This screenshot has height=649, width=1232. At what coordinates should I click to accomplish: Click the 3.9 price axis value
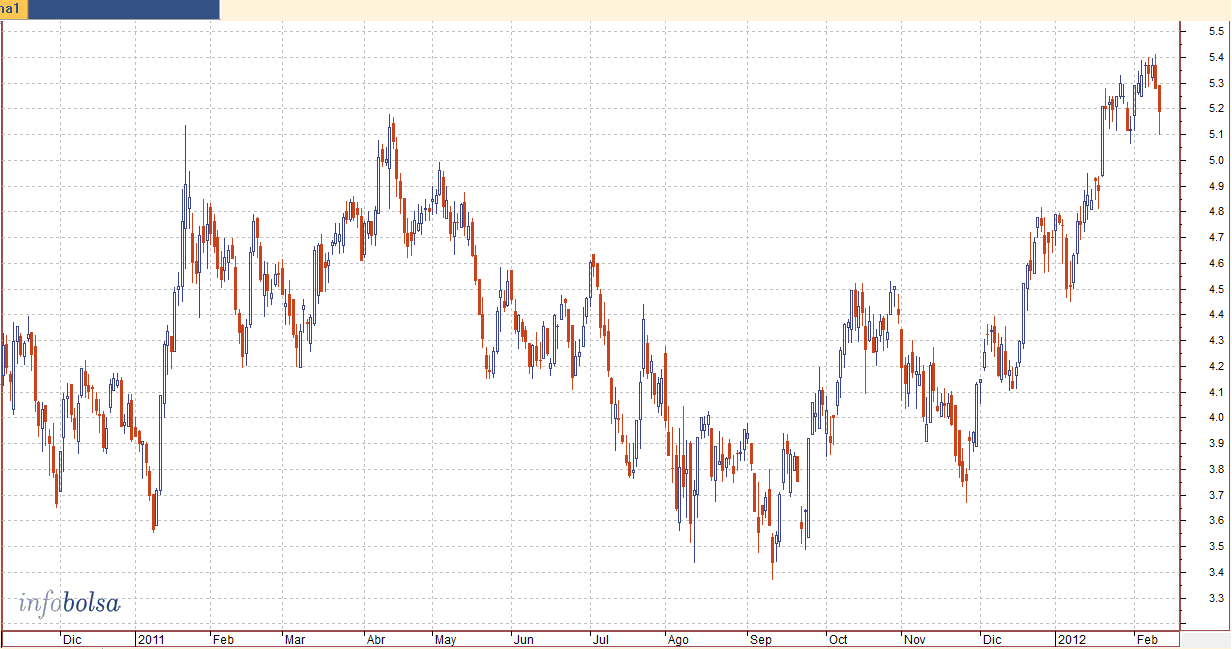pos(1216,443)
